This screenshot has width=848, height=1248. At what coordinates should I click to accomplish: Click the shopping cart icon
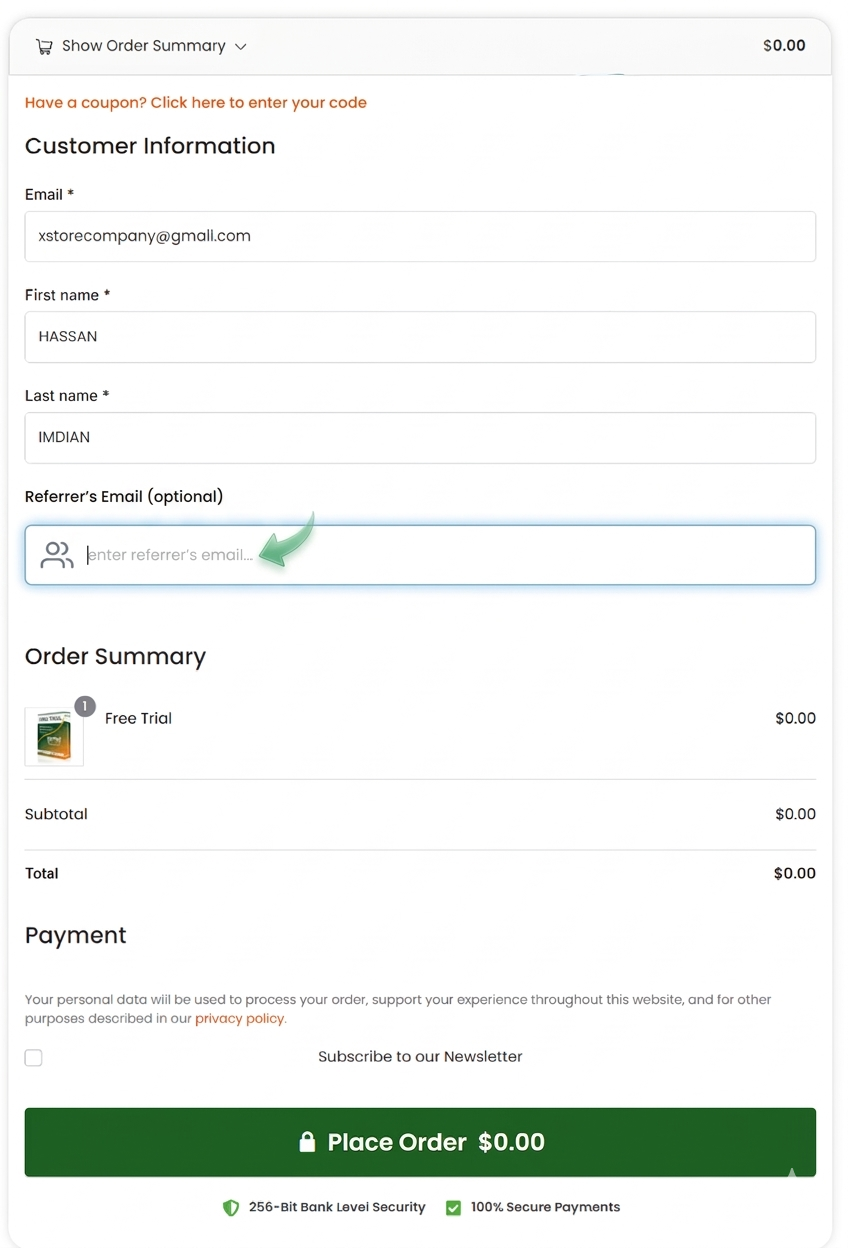[x=43, y=46]
